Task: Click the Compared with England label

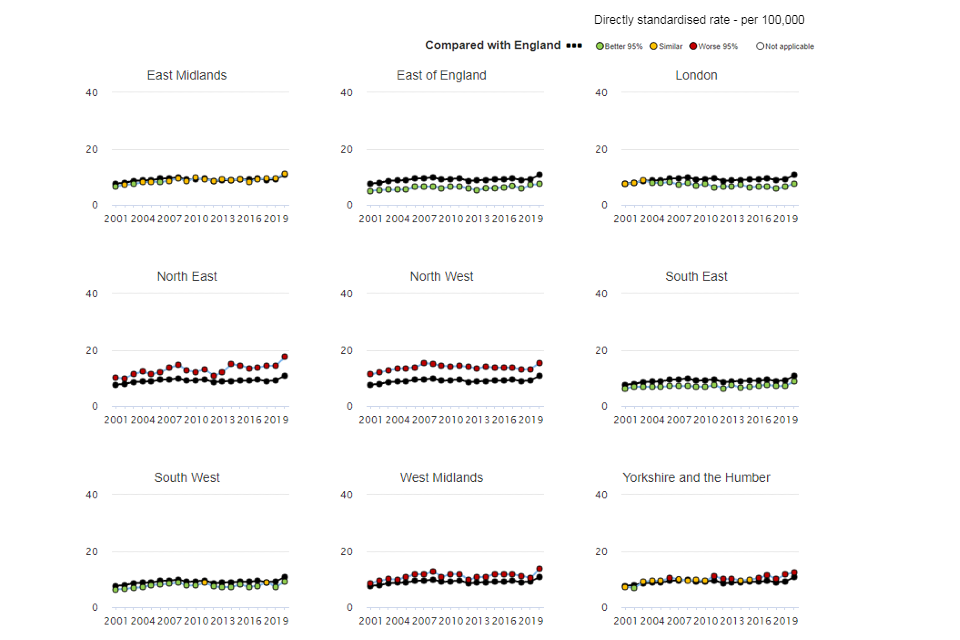Action: click(x=493, y=45)
